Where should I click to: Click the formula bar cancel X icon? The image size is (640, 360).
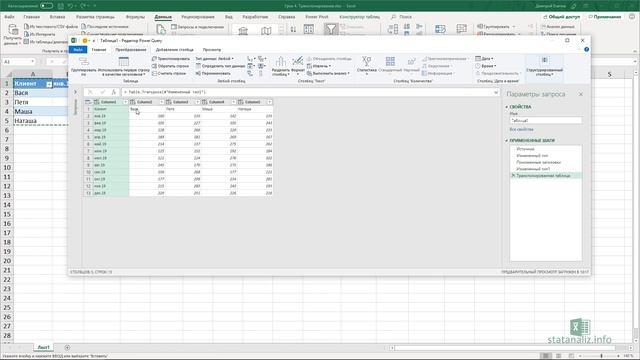pyautogui.click(x=90, y=92)
